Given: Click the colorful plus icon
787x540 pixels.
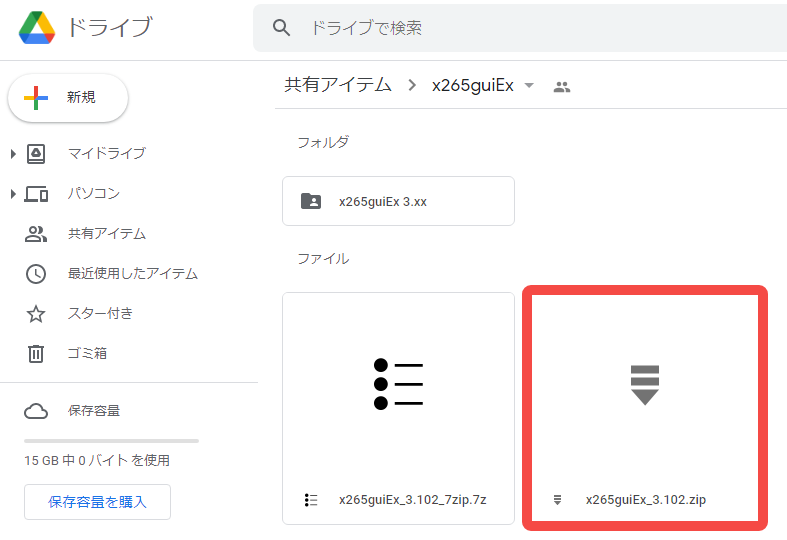Looking at the screenshot, I should click(36, 98).
